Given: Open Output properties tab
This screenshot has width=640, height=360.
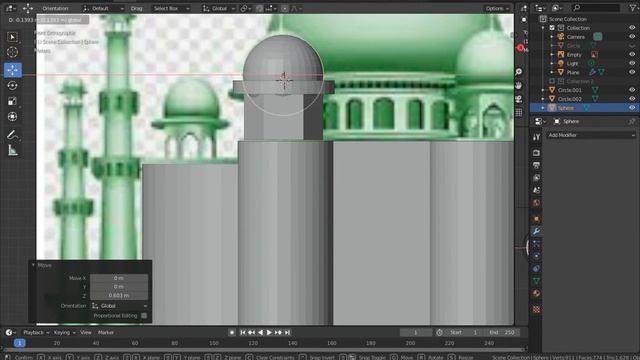Looking at the screenshot, I should tap(536, 165).
